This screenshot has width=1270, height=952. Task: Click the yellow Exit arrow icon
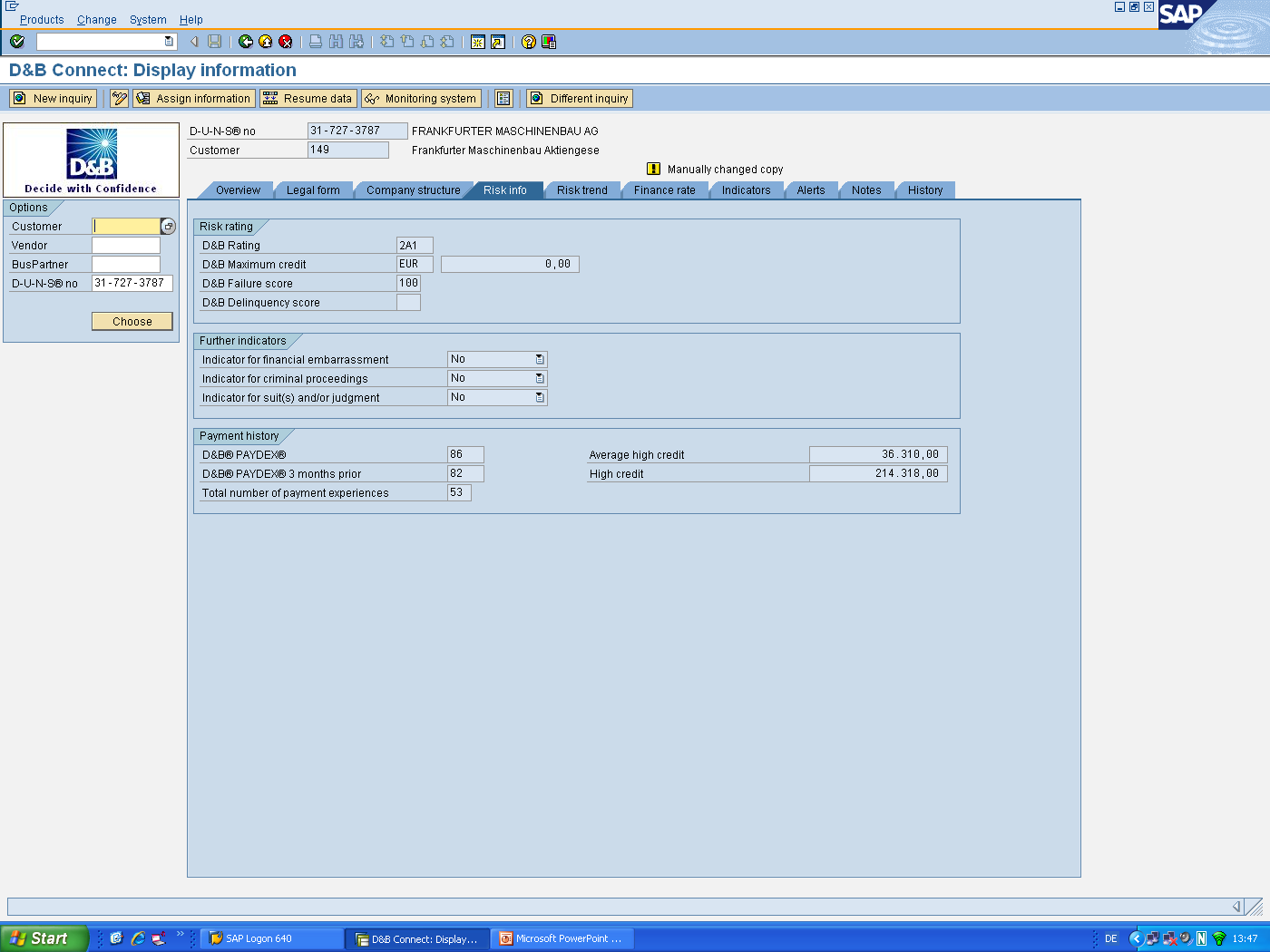coord(266,42)
